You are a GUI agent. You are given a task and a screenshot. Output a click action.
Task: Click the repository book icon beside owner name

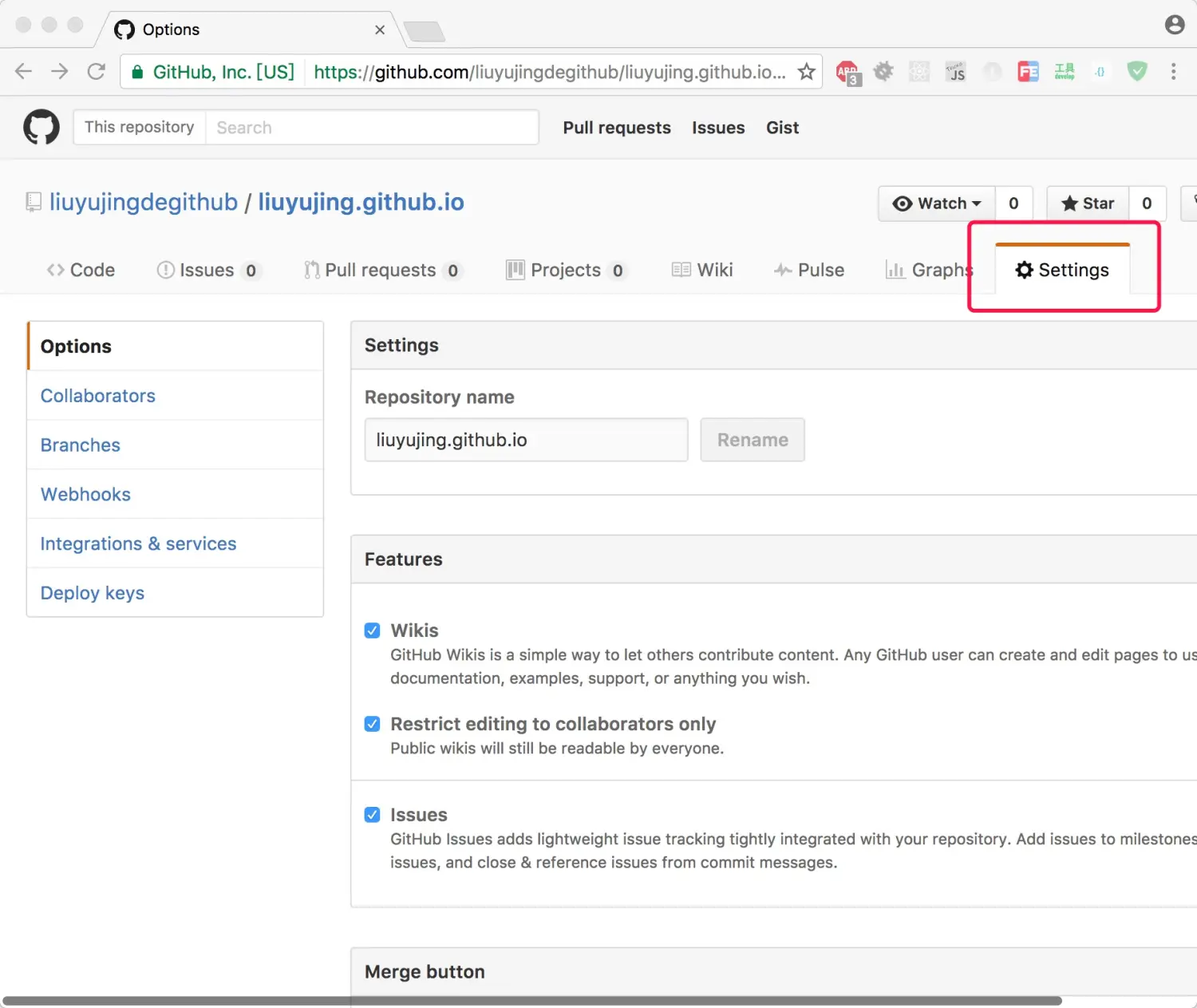(x=34, y=202)
